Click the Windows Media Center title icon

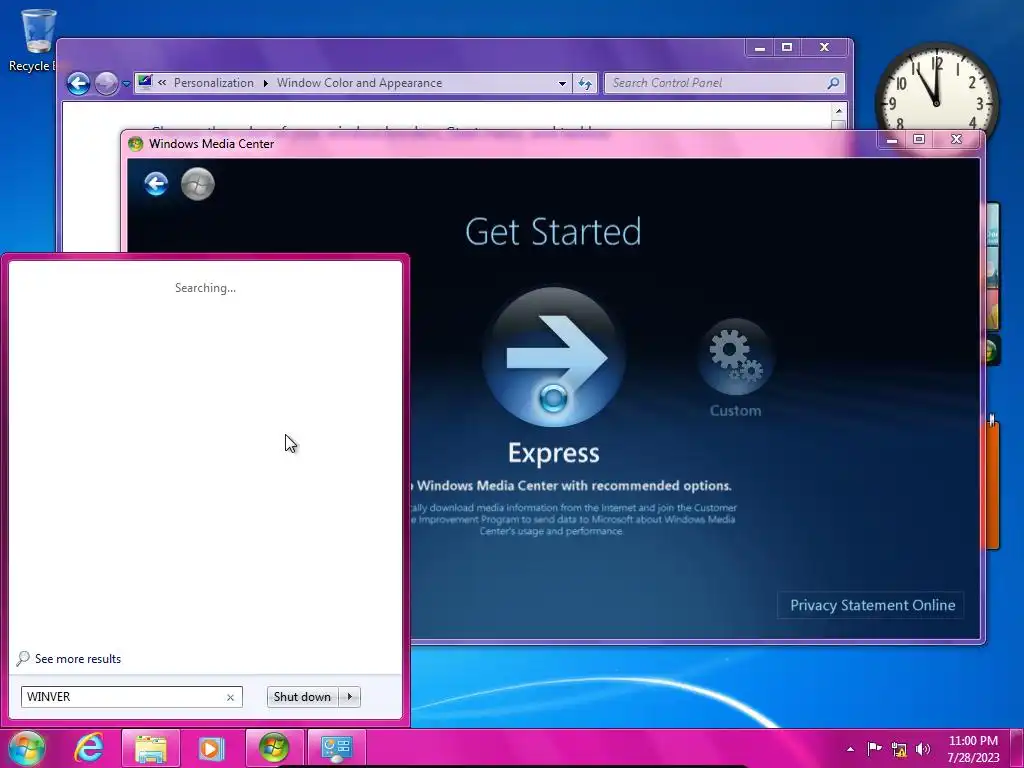click(136, 144)
